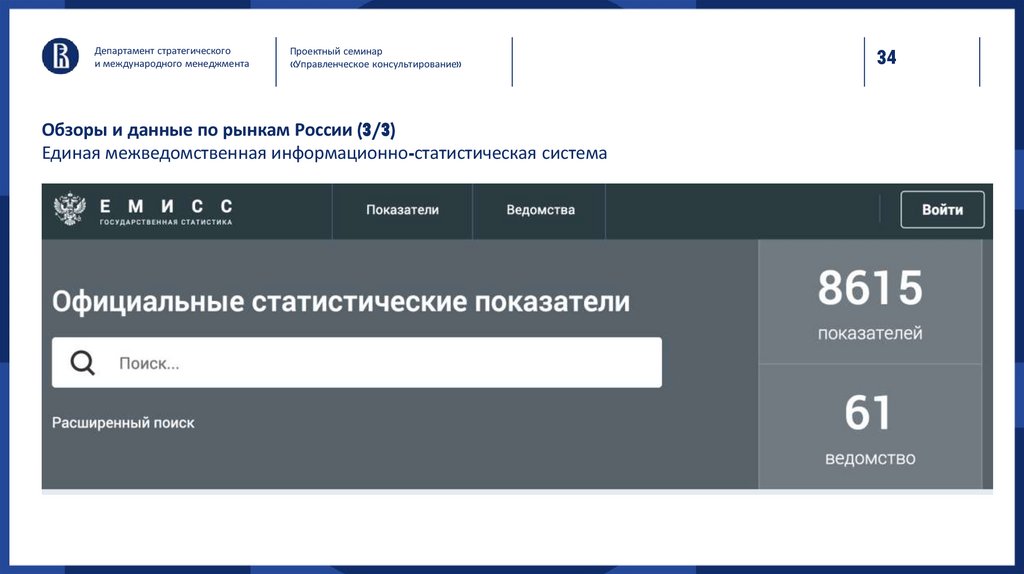
Task: Click the HSE university logo icon
Action: tap(60, 56)
